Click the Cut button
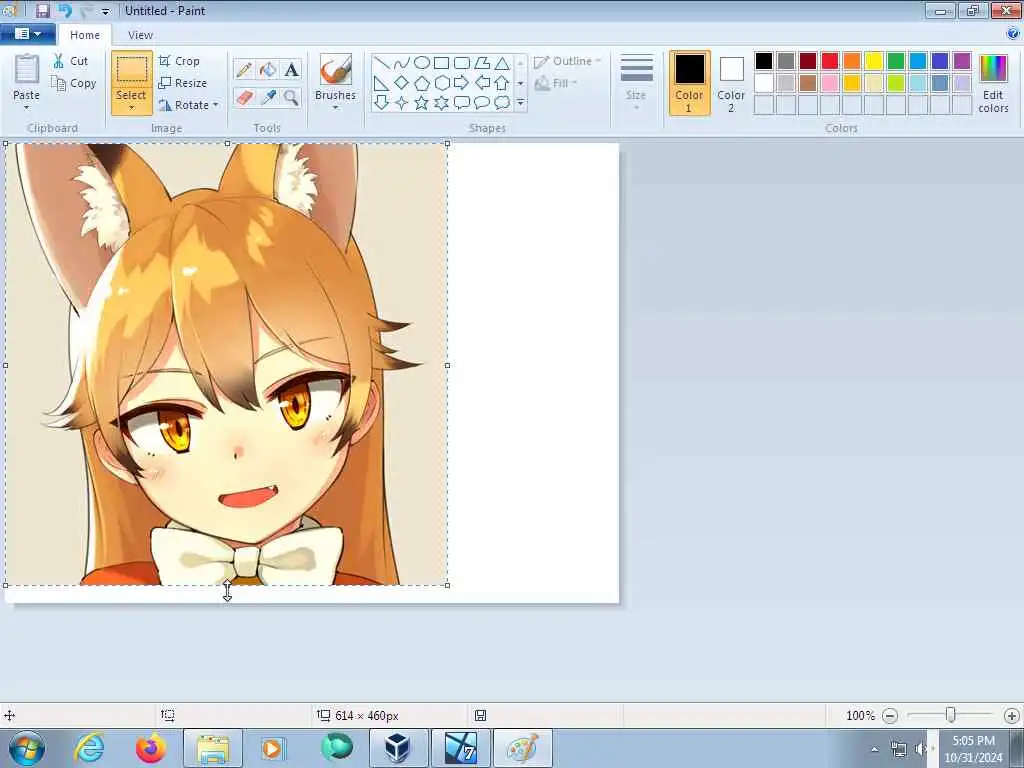The width and height of the screenshot is (1024, 768). pos(71,61)
